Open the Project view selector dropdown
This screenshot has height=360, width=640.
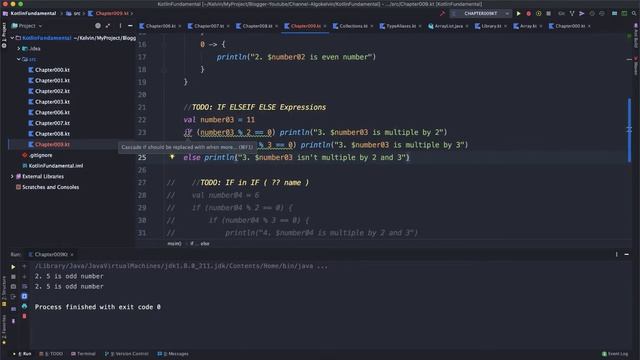(27, 26)
